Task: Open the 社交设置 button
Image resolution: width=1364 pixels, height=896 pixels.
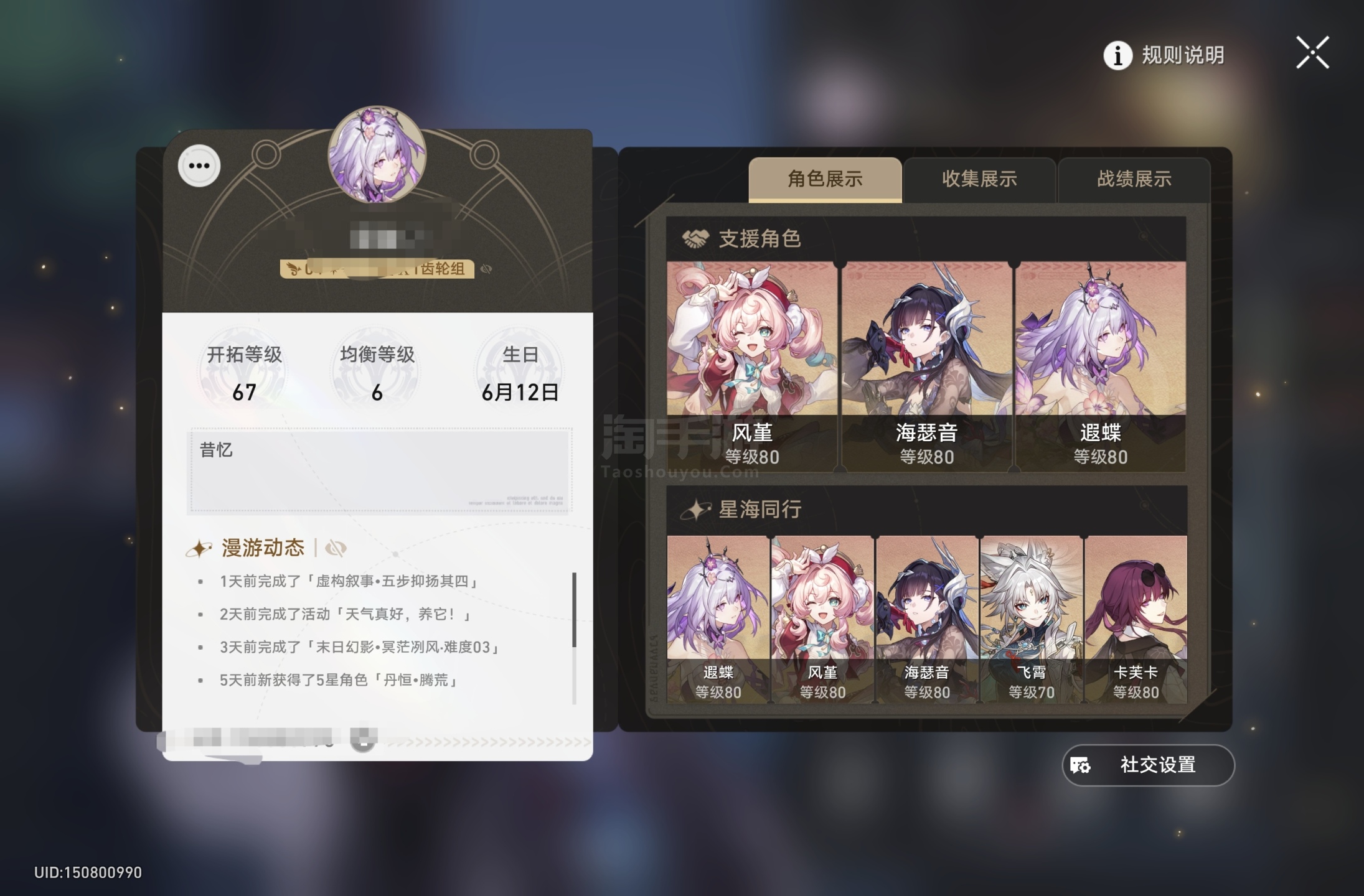Action: click(1148, 765)
